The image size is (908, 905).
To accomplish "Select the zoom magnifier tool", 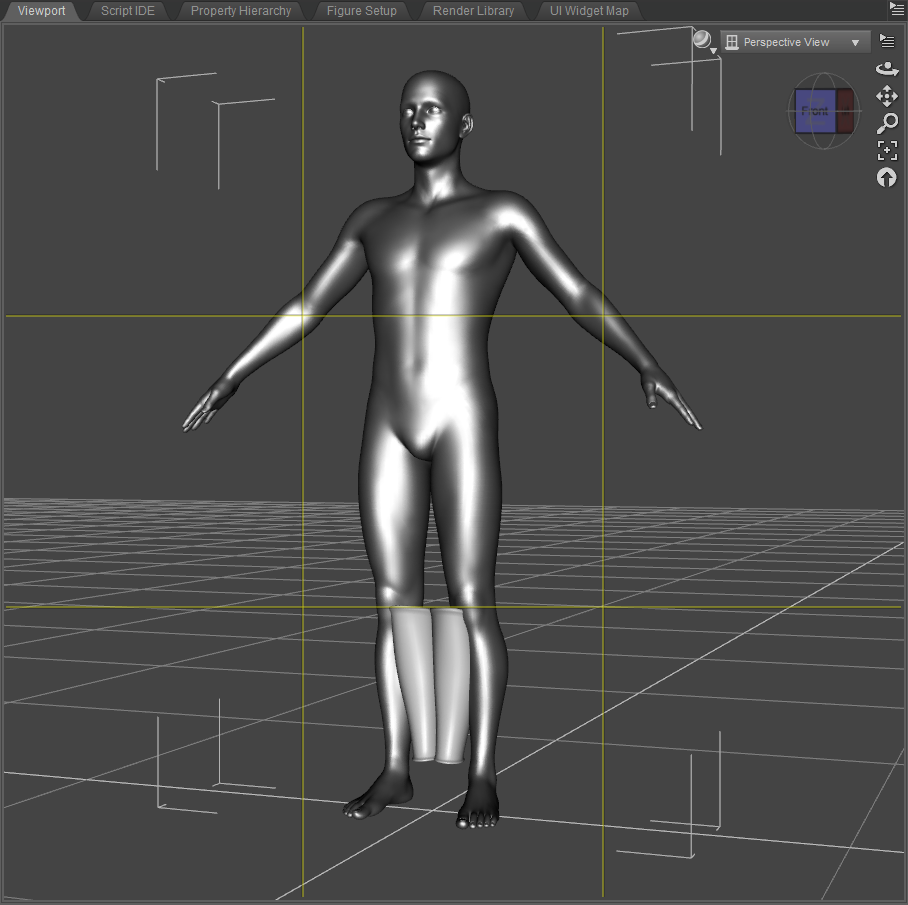I will (887, 123).
